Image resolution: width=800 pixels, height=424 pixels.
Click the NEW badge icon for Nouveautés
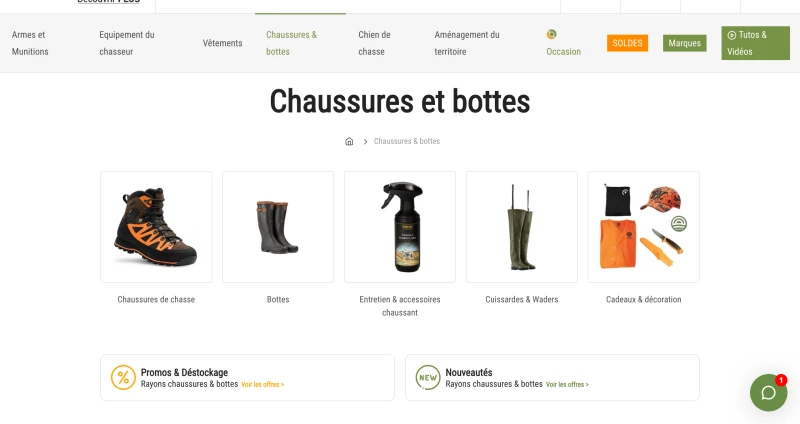428,378
